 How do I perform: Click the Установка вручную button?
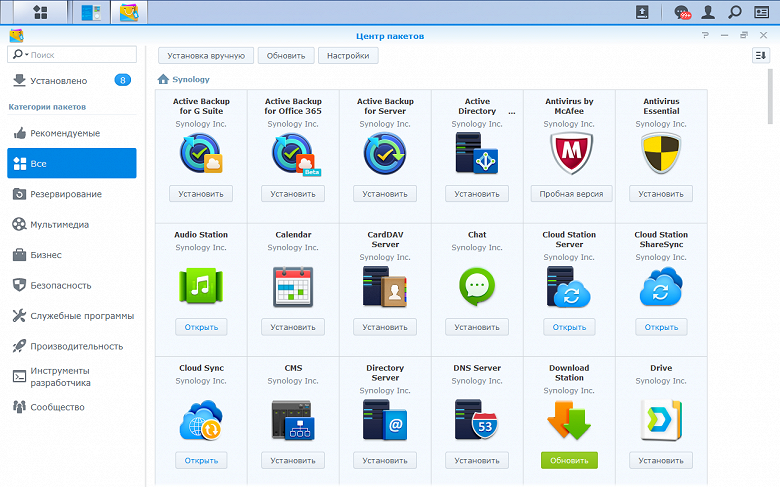(x=206, y=56)
